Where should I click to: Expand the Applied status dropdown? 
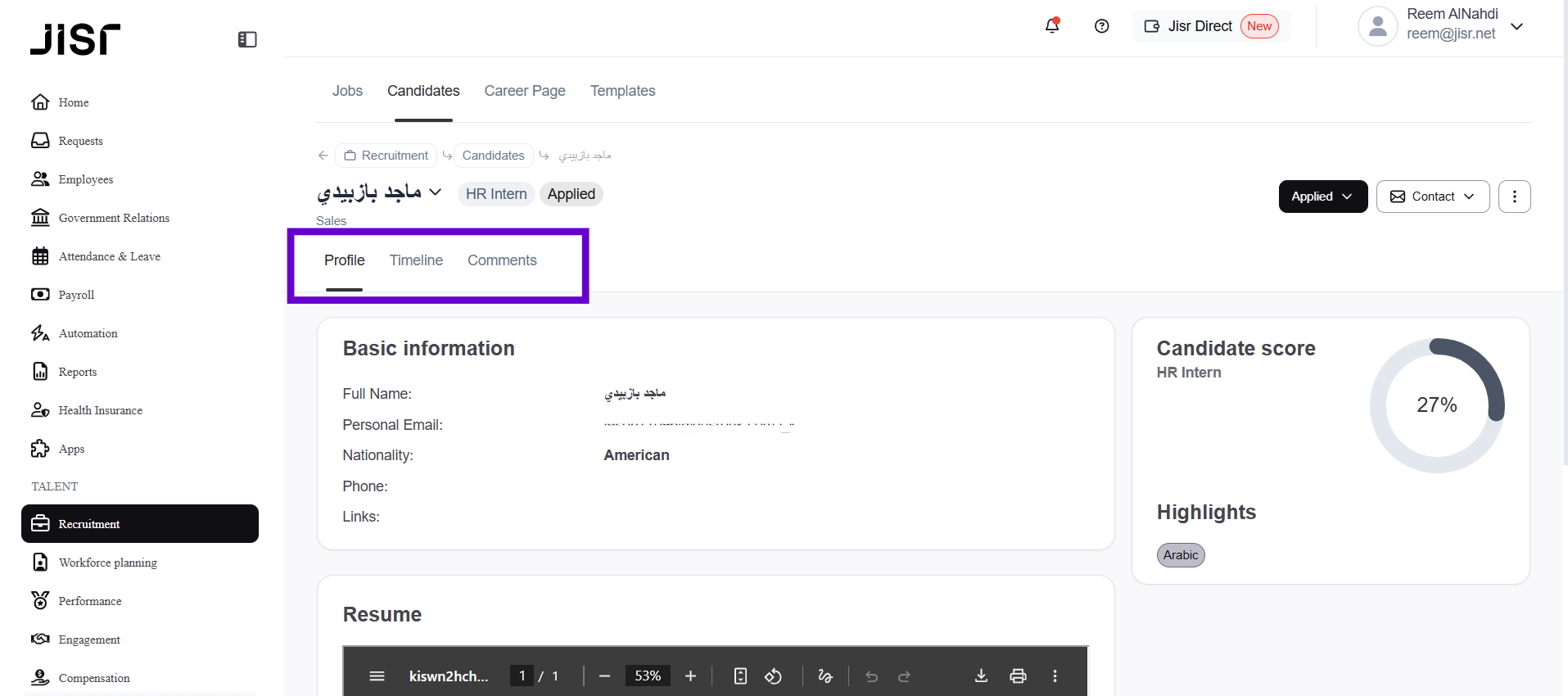pos(1322,197)
